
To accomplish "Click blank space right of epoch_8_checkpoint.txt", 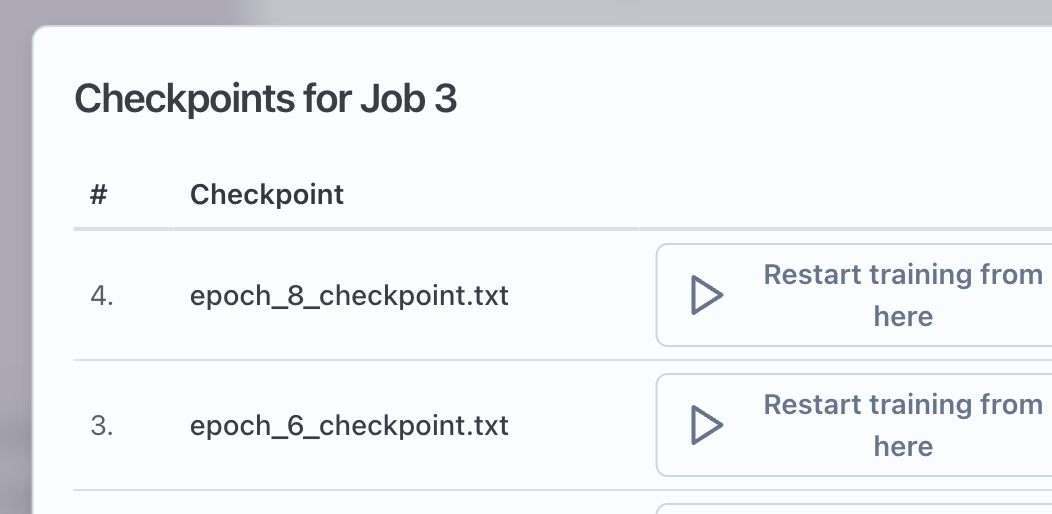I will tap(580, 296).
